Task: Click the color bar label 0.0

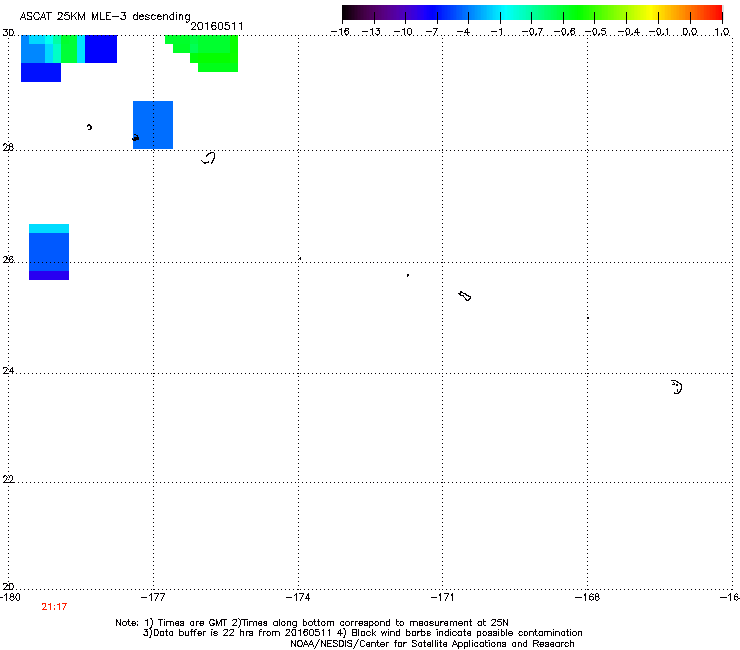Action: (x=690, y=32)
